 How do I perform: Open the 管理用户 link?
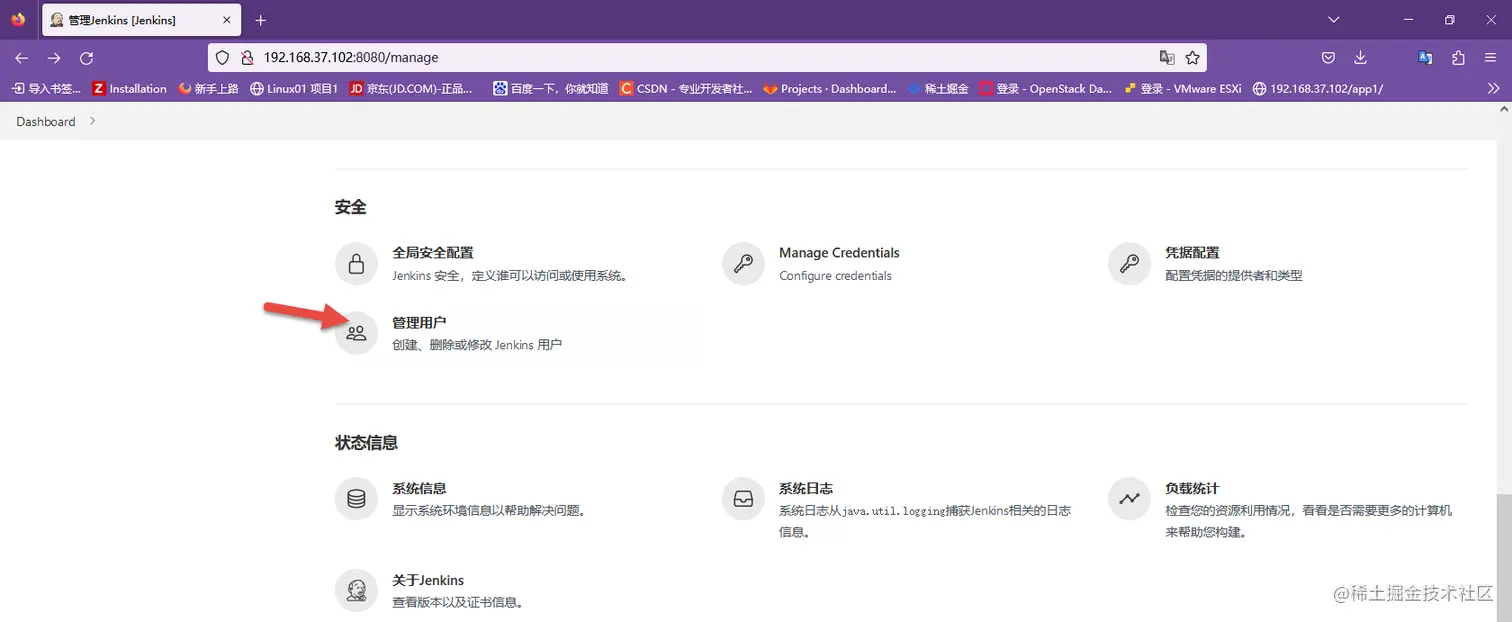419,322
